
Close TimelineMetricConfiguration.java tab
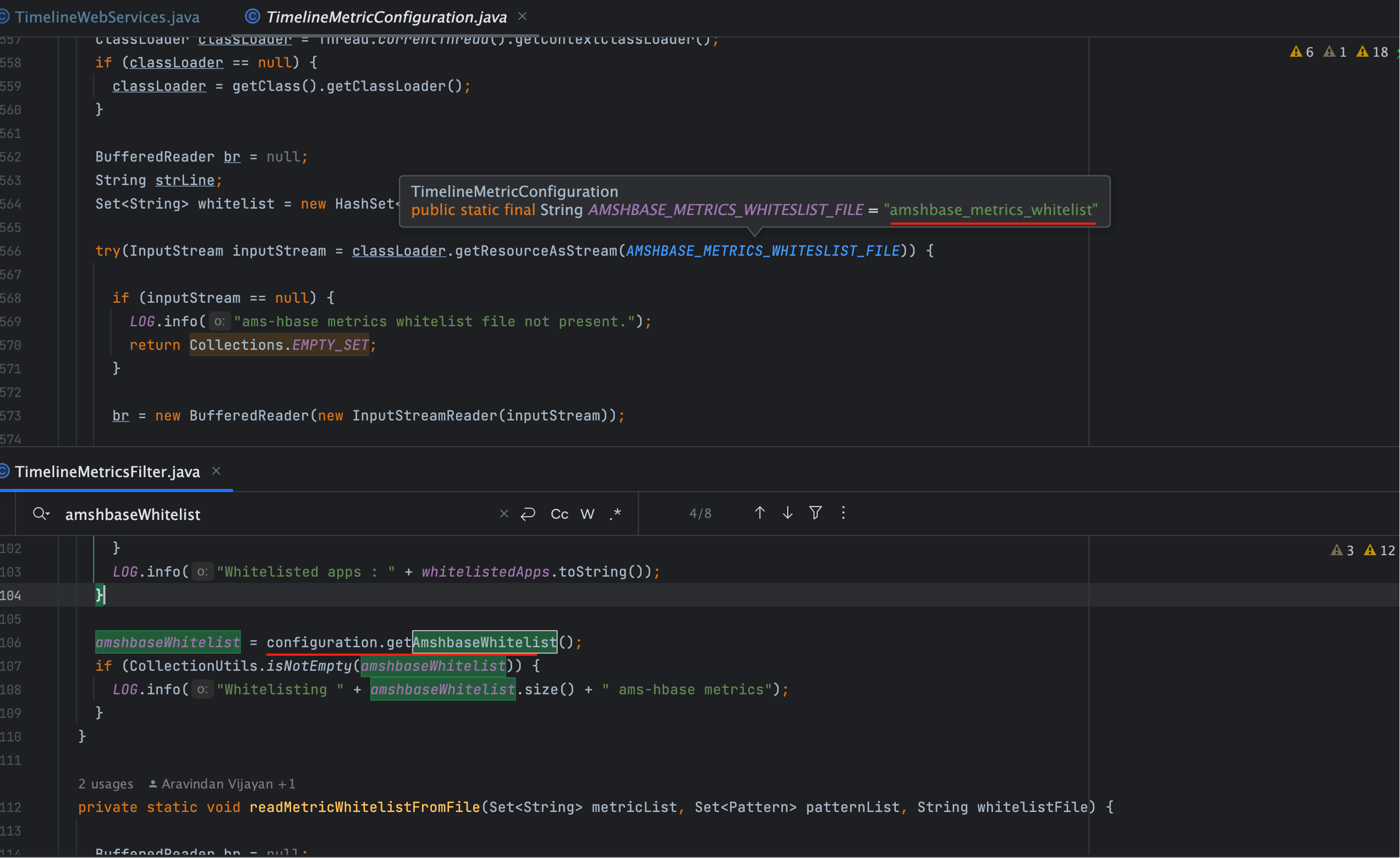(x=522, y=17)
